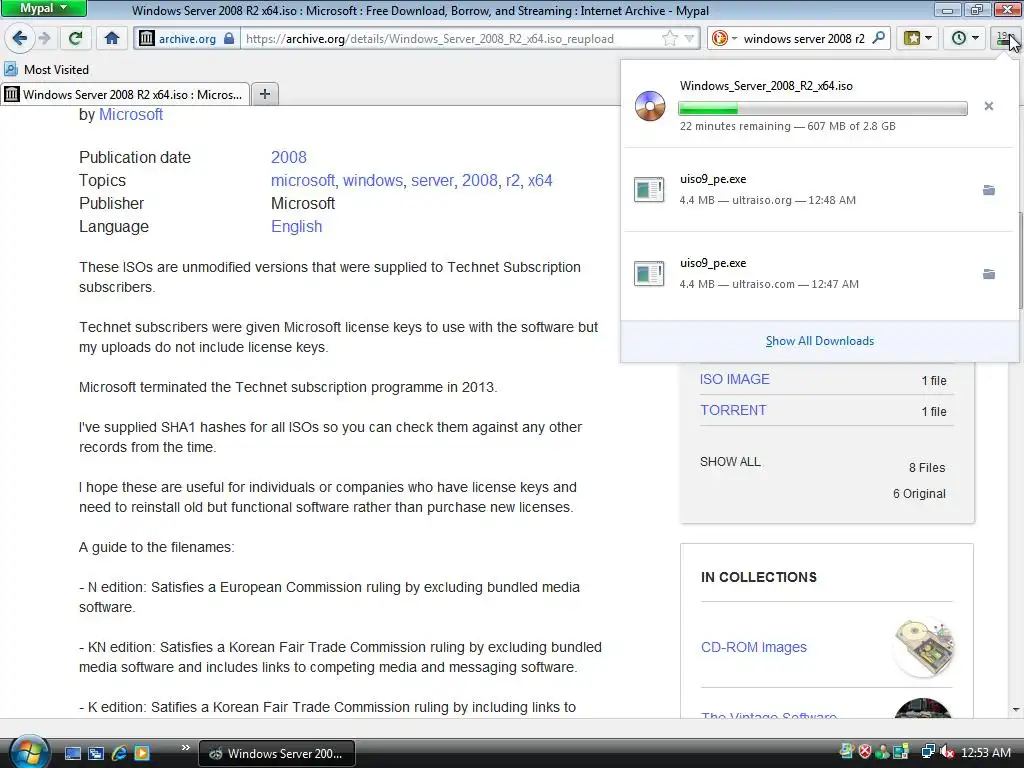Click the red security alert tray icon
Image resolution: width=1024 pixels, height=768 pixels.
coord(865,752)
